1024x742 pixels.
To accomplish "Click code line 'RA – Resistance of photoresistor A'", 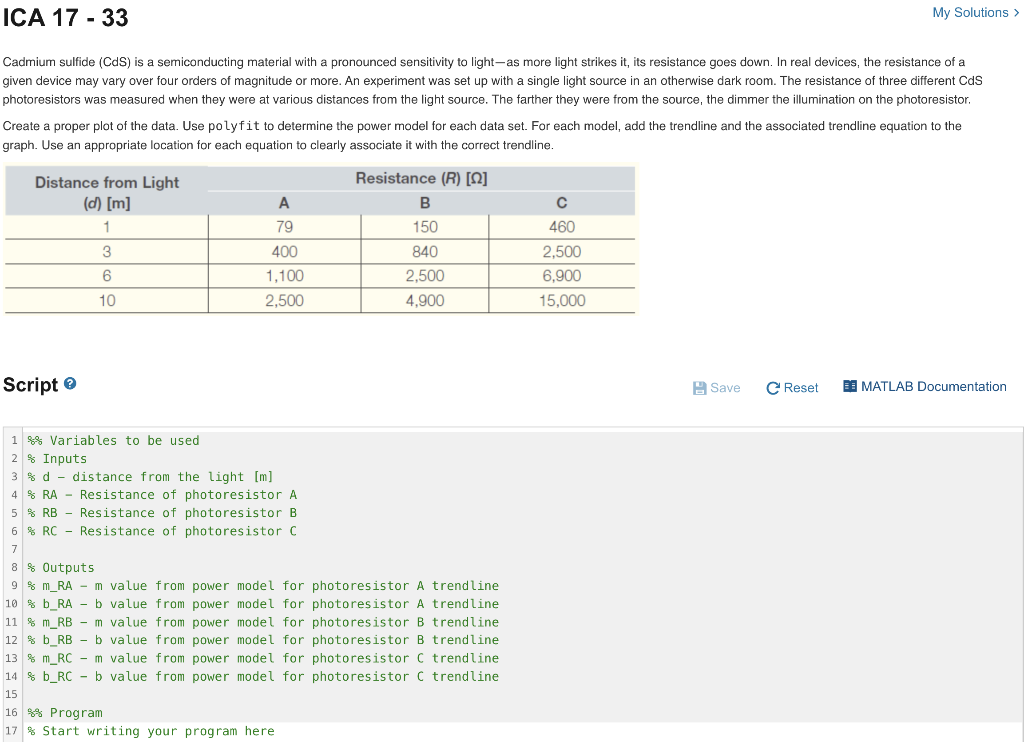I will tap(161, 495).
